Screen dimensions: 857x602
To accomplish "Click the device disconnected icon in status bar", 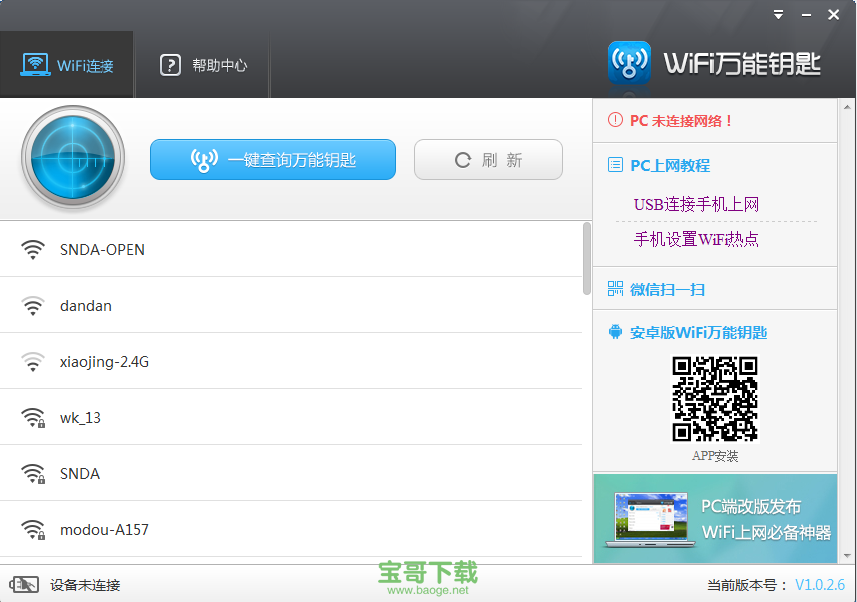I will 20,583.
